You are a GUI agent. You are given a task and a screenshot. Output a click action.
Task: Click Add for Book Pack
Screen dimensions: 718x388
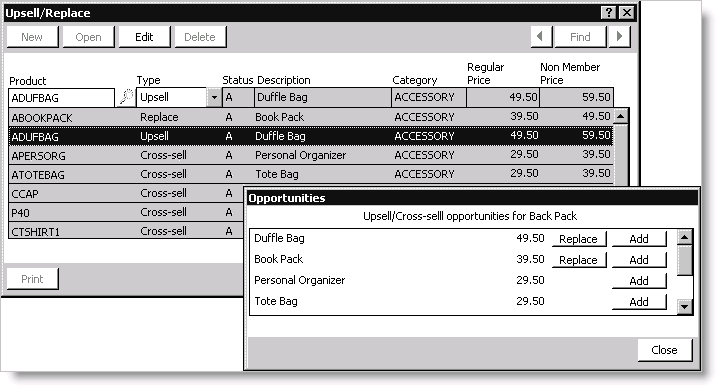click(x=639, y=260)
